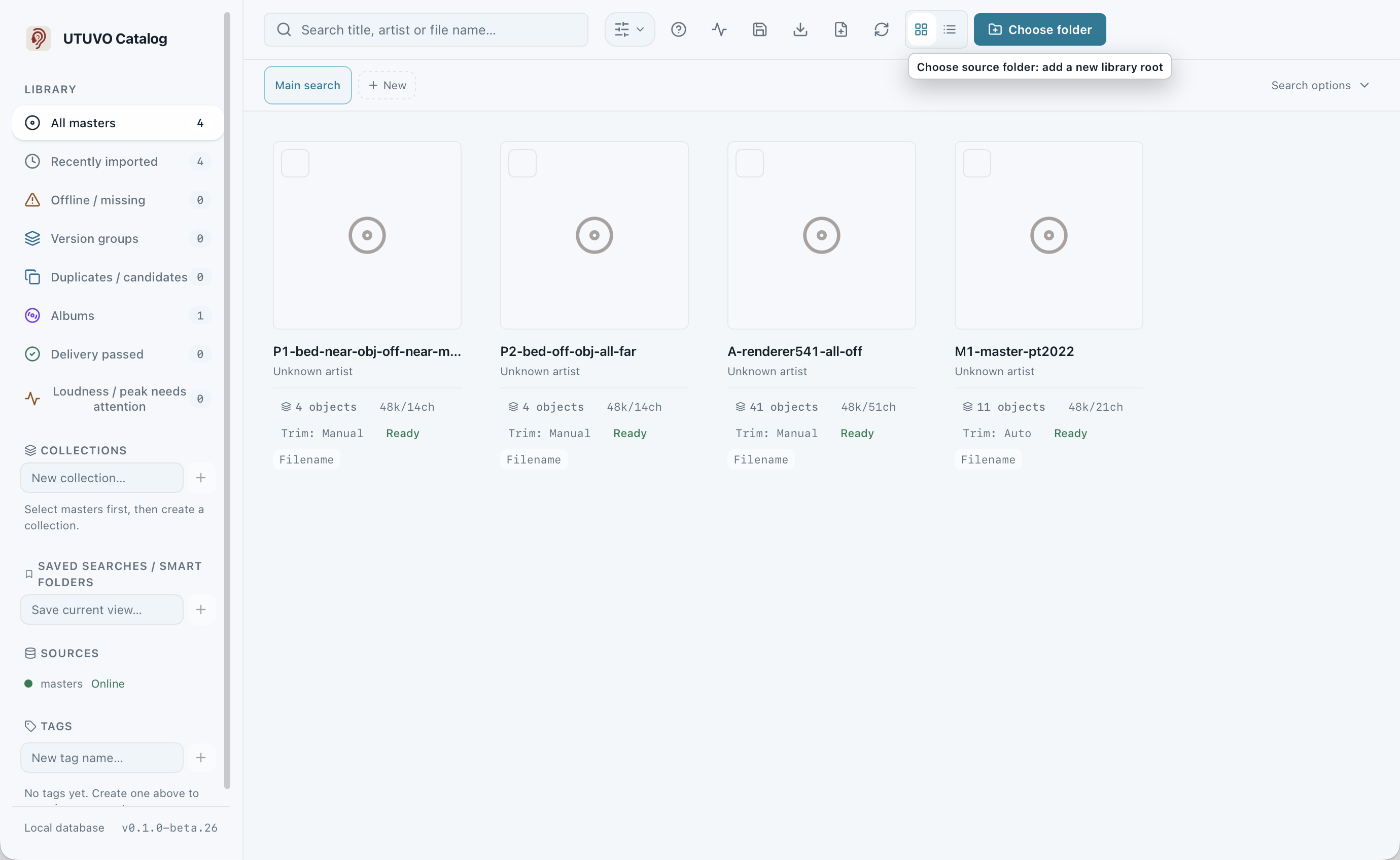Viewport: 1400px width, 860px height.
Task: Click the Save current view field
Action: 102,610
